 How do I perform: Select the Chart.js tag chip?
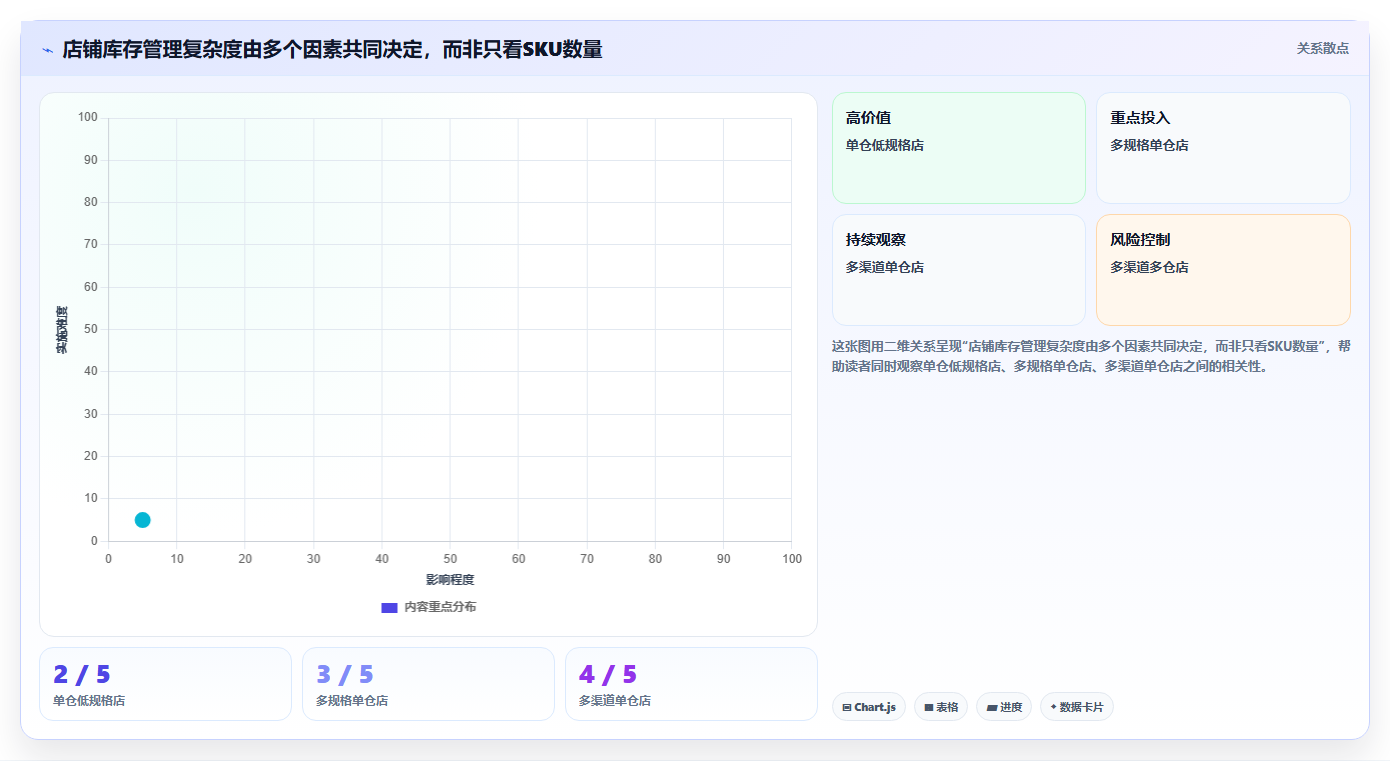869,707
